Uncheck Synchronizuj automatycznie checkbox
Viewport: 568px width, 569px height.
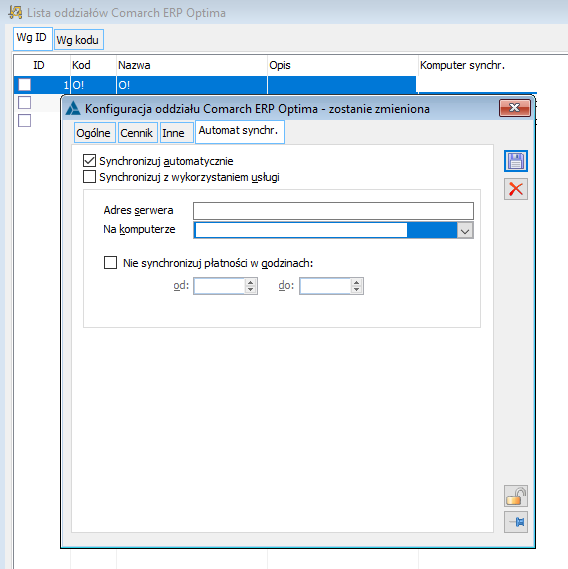click(89, 161)
